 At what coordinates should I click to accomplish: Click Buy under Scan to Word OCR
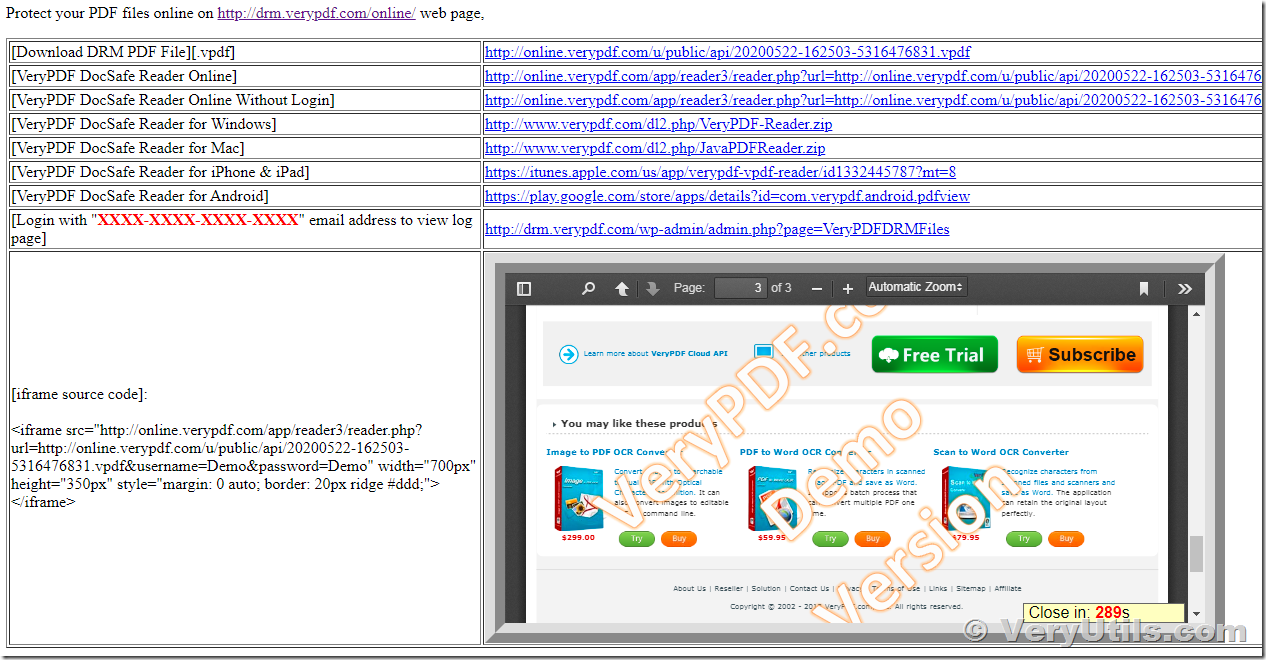click(1066, 538)
